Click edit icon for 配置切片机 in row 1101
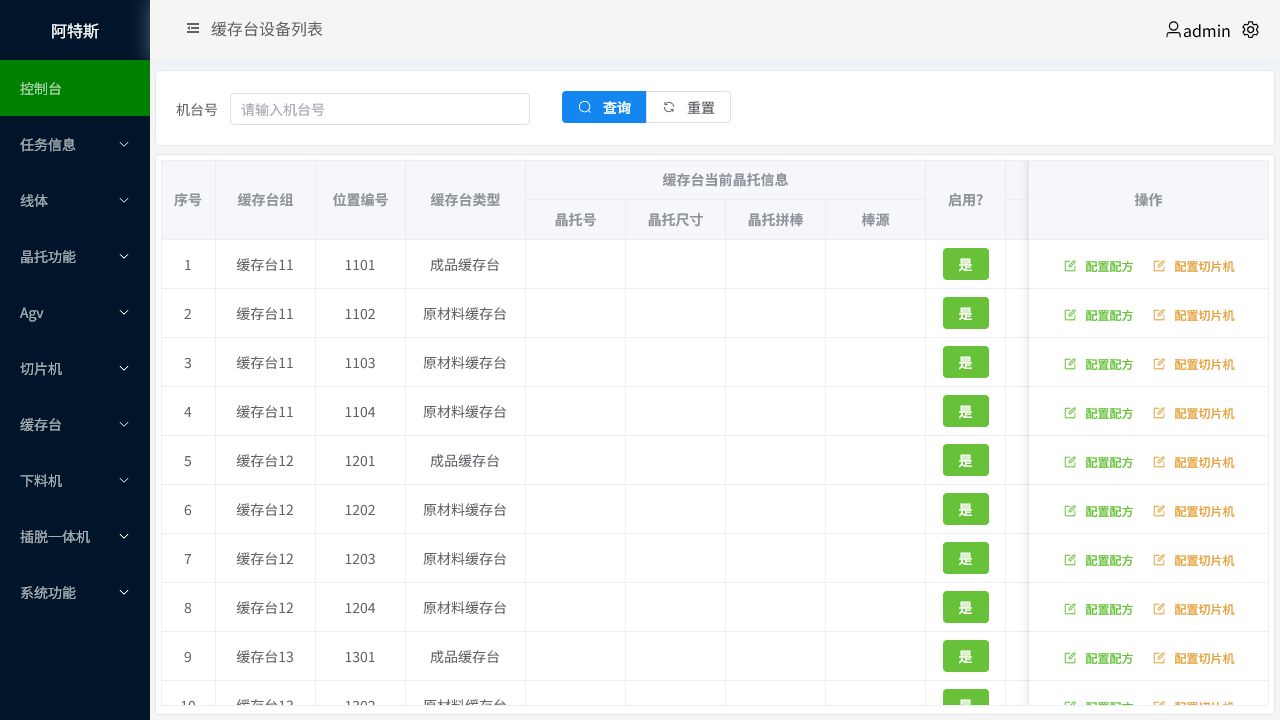 coord(1159,266)
